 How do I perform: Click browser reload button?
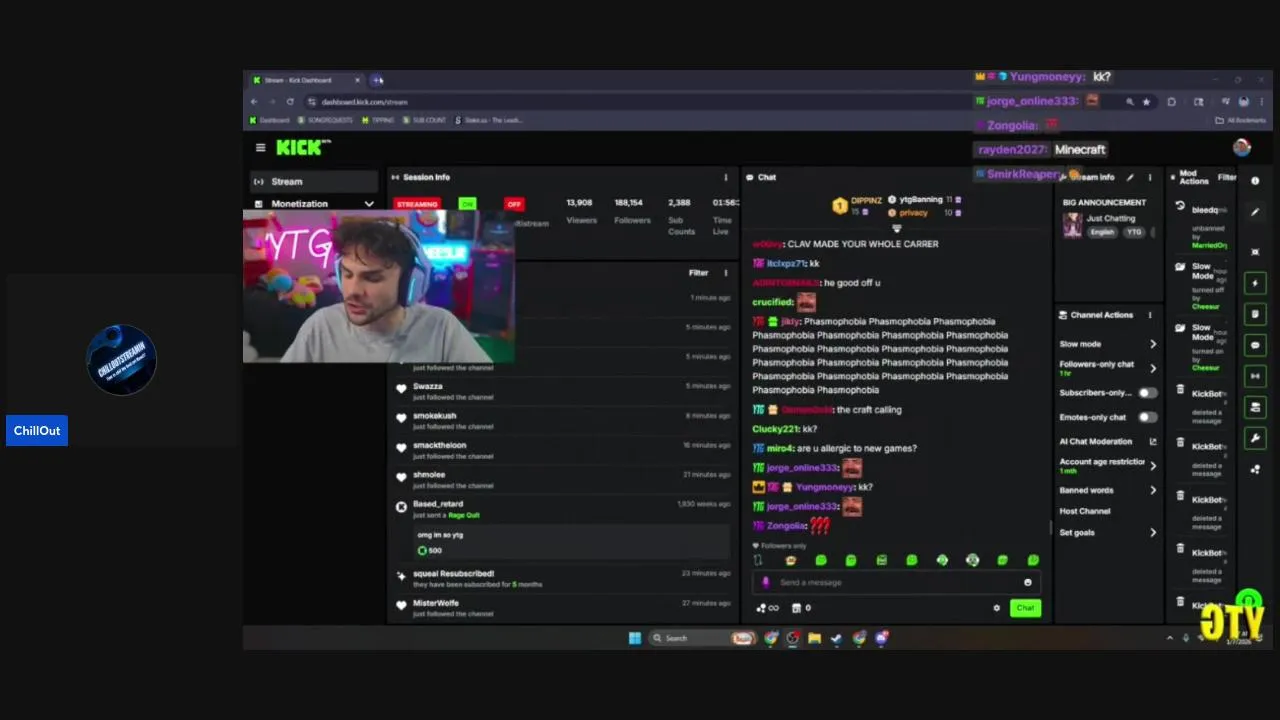coord(290,102)
